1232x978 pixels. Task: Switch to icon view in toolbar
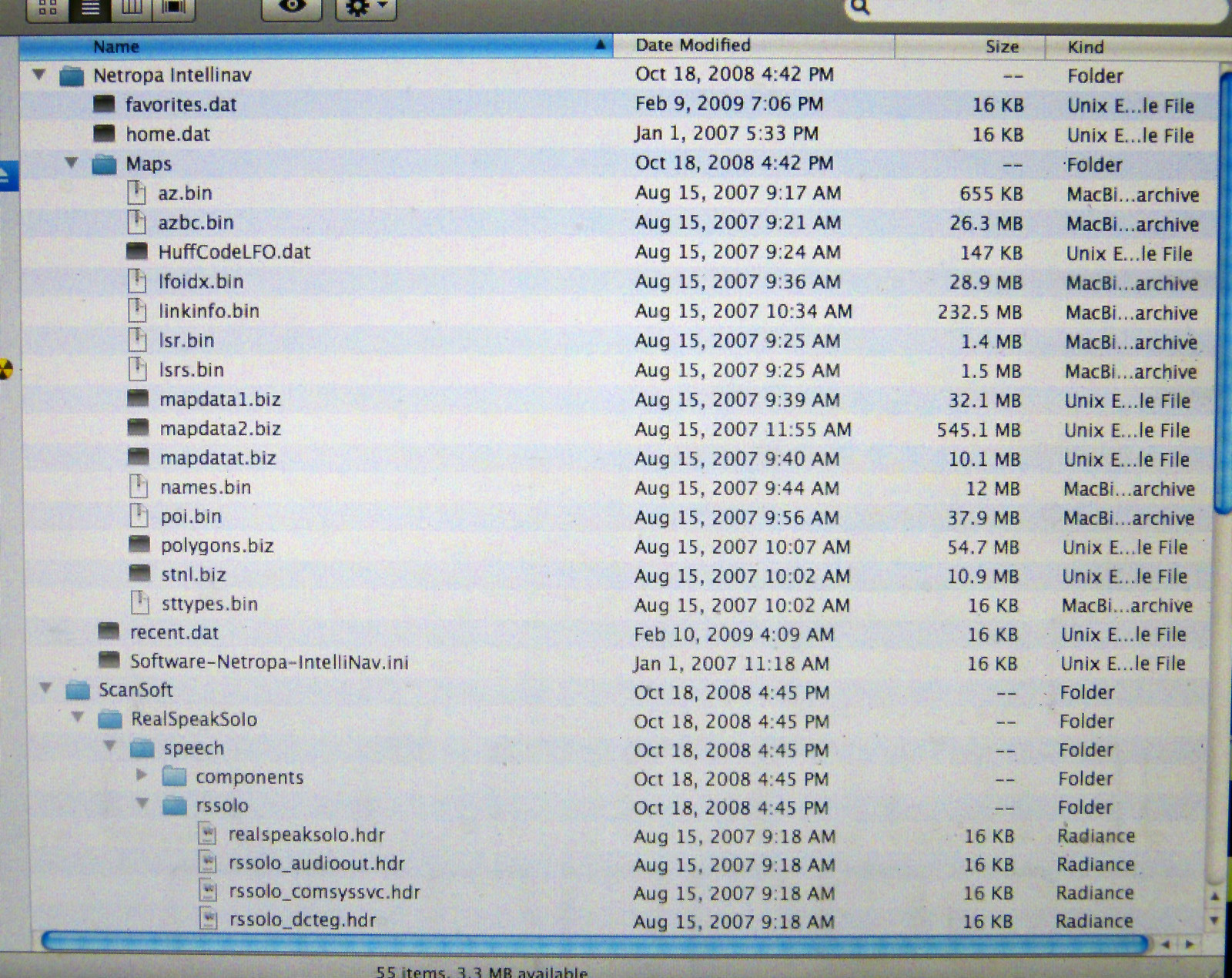[x=48, y=8]
